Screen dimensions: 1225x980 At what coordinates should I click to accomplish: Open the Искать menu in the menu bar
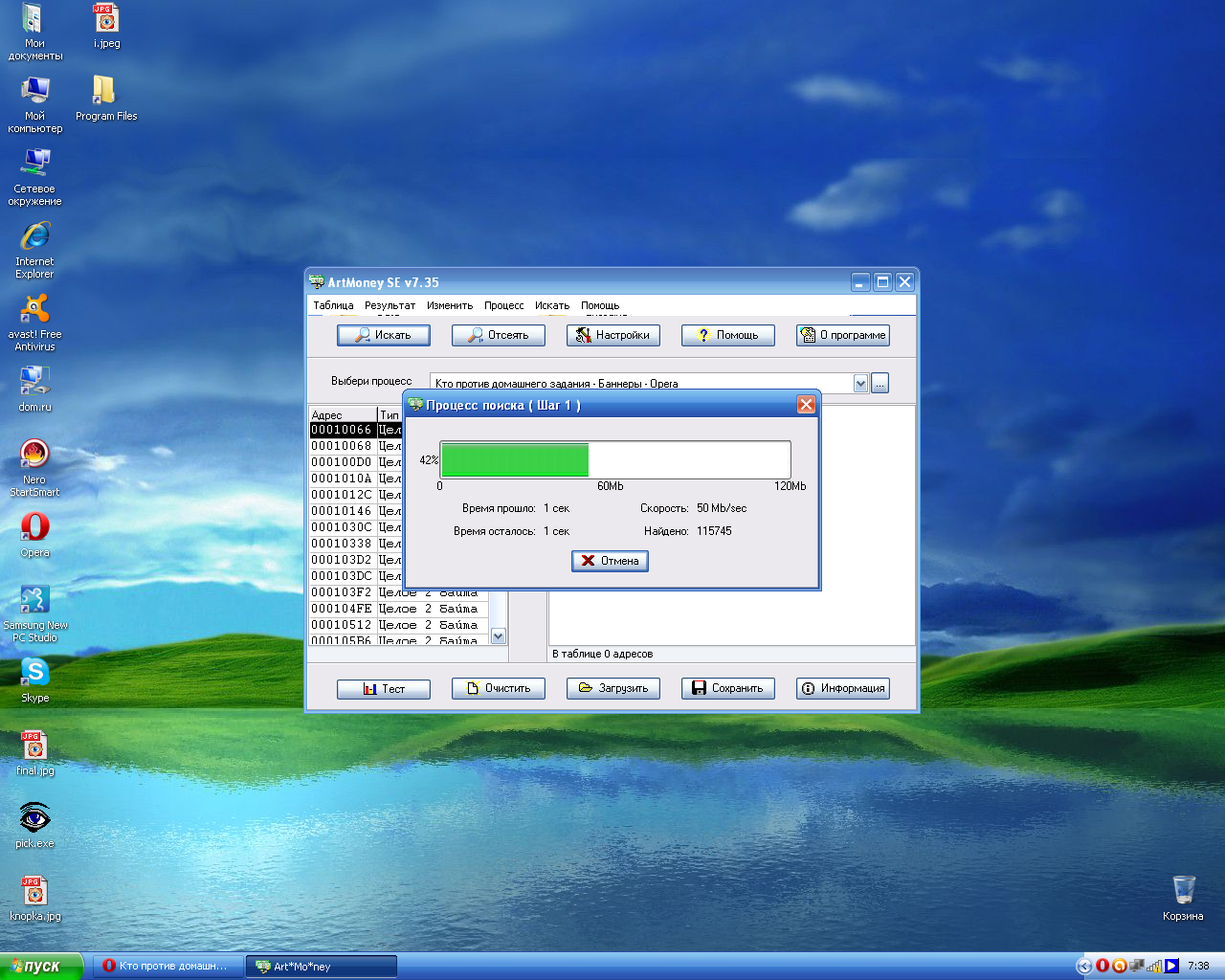click(552, 305)
